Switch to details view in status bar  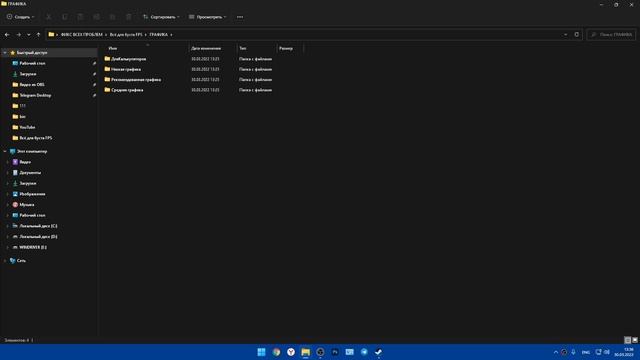click(x=628, y=340)
